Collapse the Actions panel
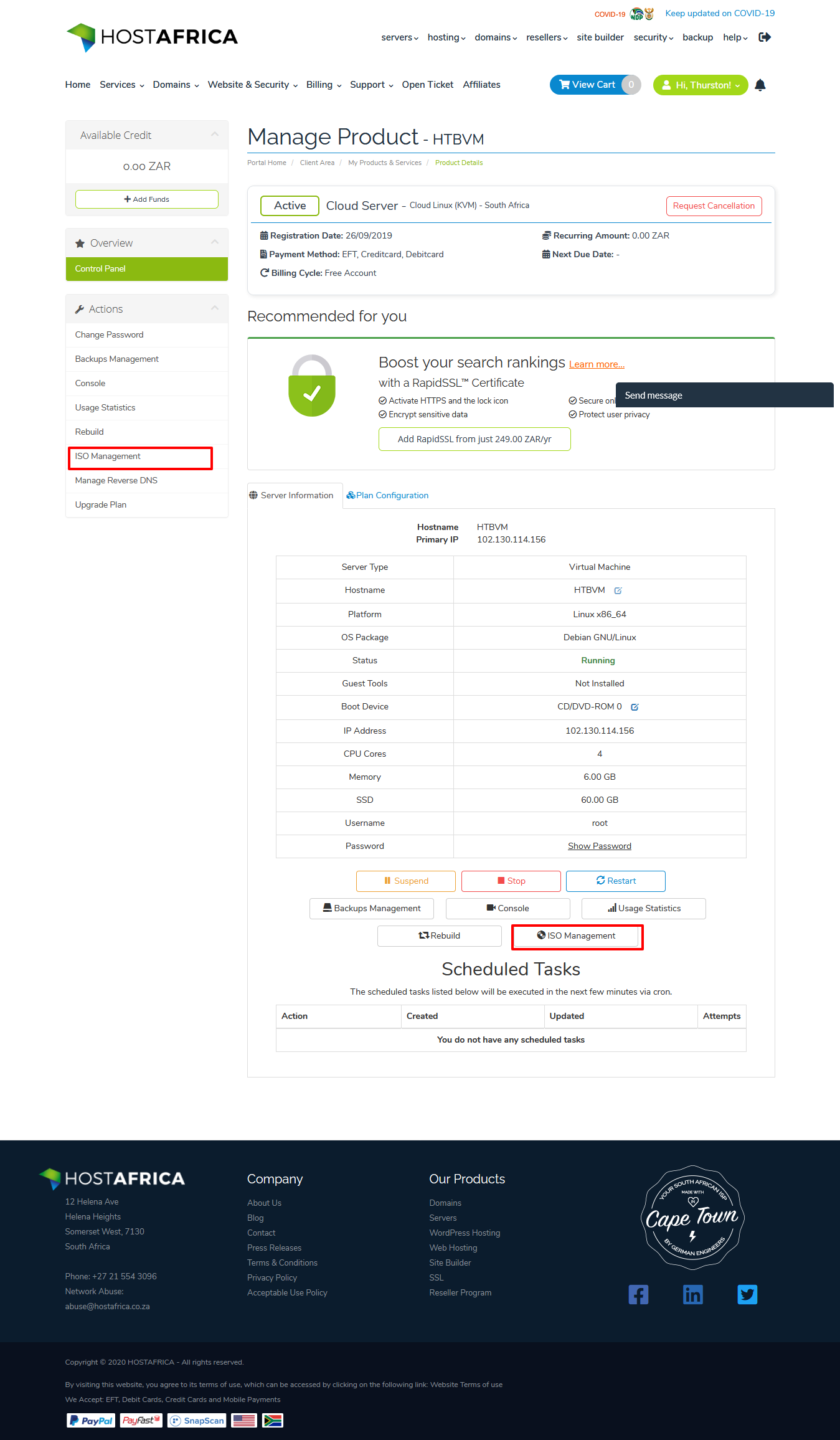 [x=215, y=308]
